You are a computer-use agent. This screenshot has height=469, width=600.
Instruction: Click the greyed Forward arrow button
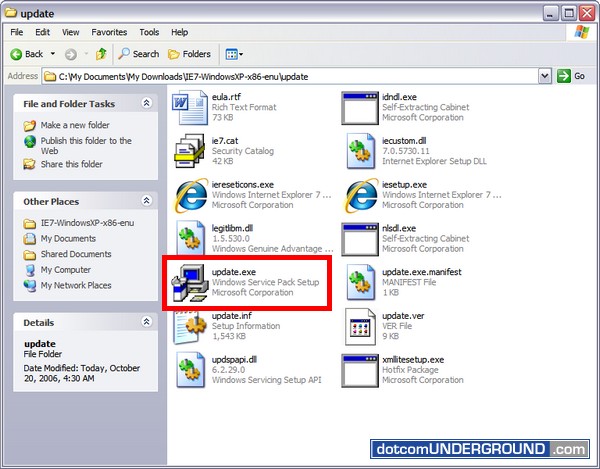70,54
